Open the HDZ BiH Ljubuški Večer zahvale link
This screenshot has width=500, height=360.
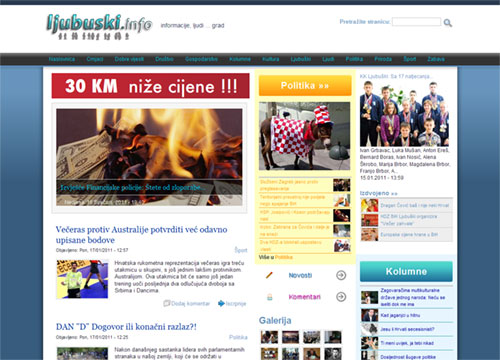pyautogui.click(x=409, y=220)
